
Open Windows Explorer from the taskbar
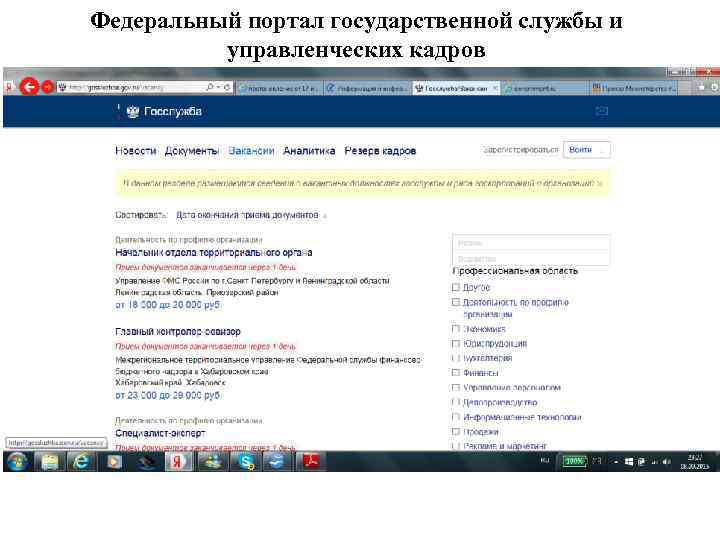click(x=50, y=461)
